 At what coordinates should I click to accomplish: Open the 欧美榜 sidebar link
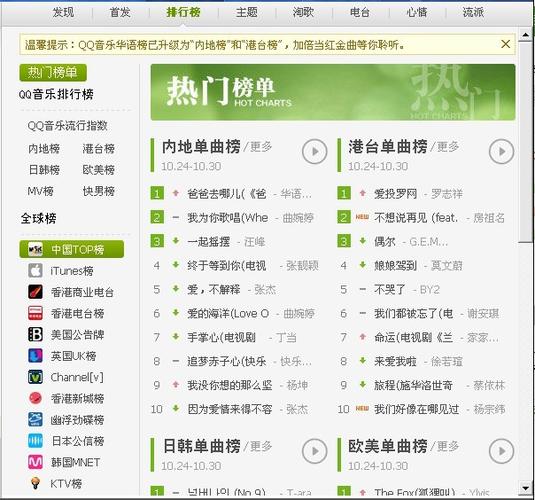pyautogui.click(x=98, y=170)
